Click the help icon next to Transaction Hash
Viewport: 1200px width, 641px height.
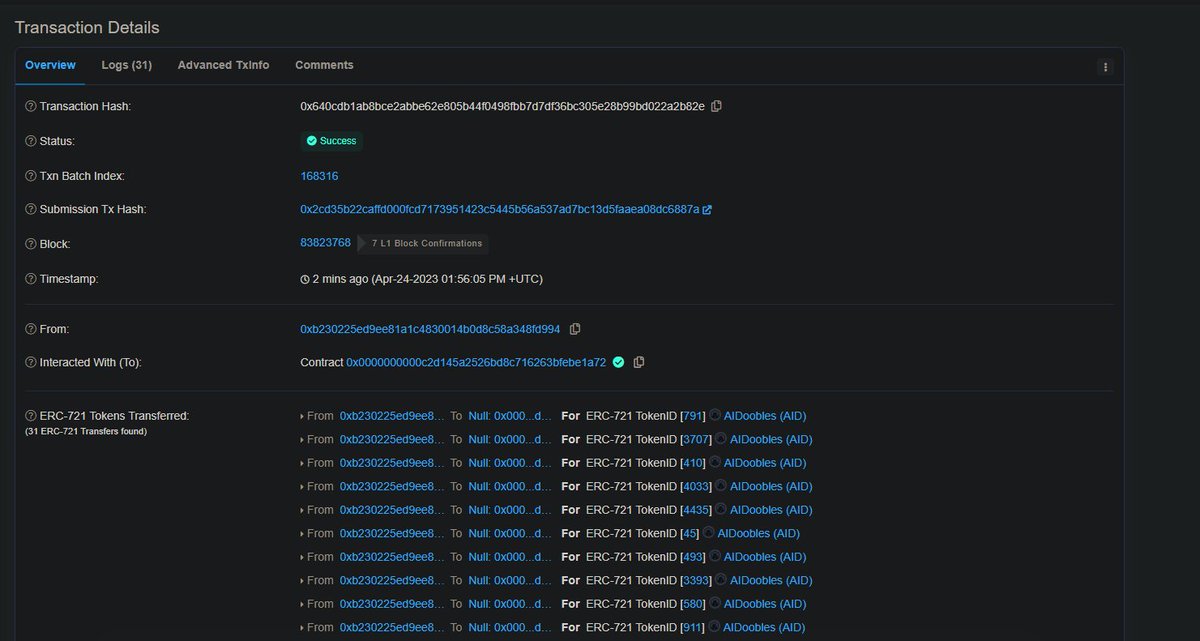[26, 105]
